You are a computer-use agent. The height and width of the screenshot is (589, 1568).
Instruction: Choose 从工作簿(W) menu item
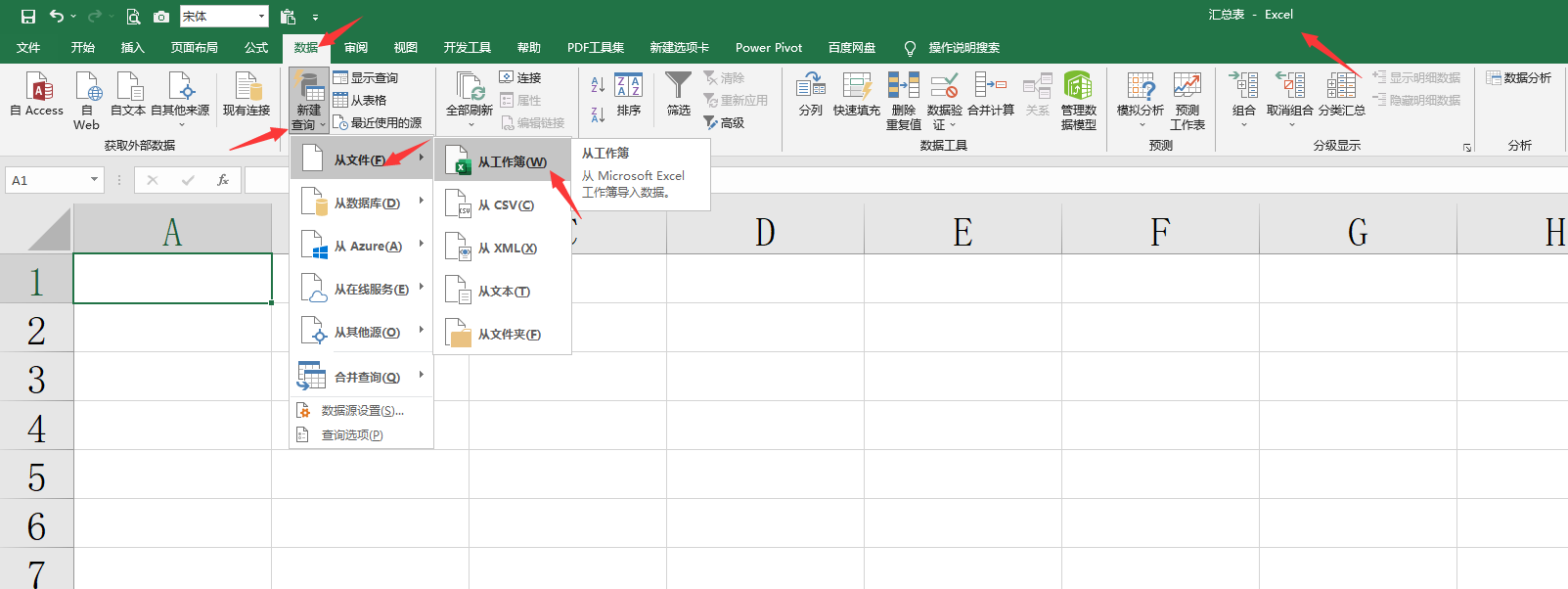[503, 161]
